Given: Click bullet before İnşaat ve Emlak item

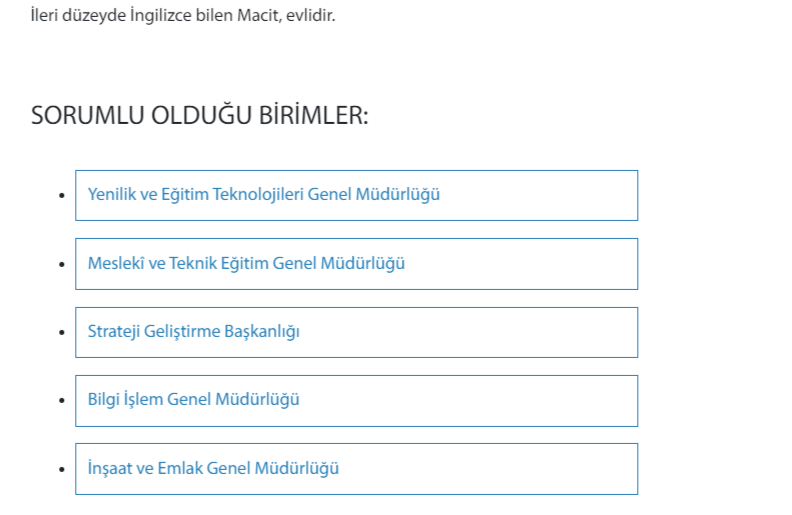Looking at the screenshot, I should (62, 468).
